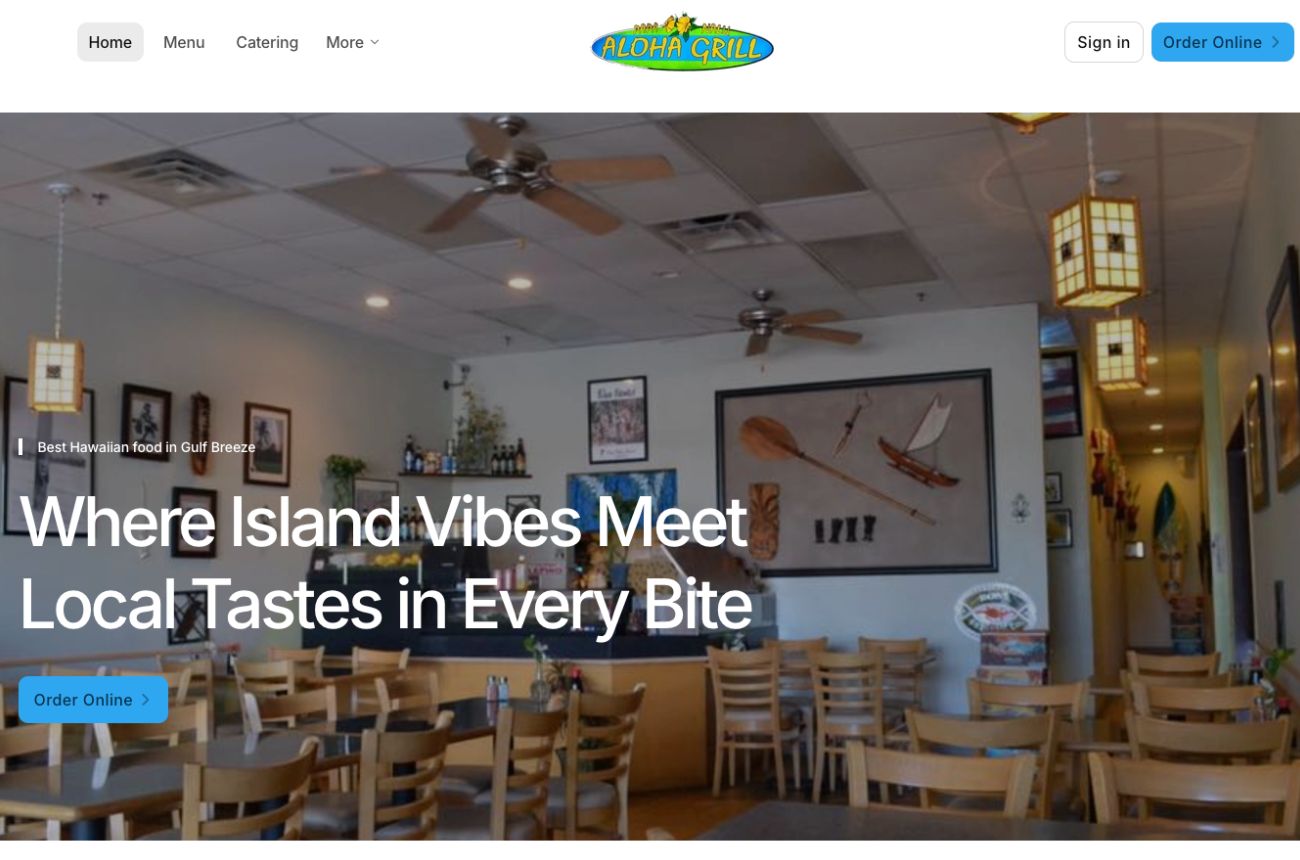Image resolution: width=1300 pixels, height=860 pixels.
Task: Click the hanging lantern on the left
Action: point(55,375)
